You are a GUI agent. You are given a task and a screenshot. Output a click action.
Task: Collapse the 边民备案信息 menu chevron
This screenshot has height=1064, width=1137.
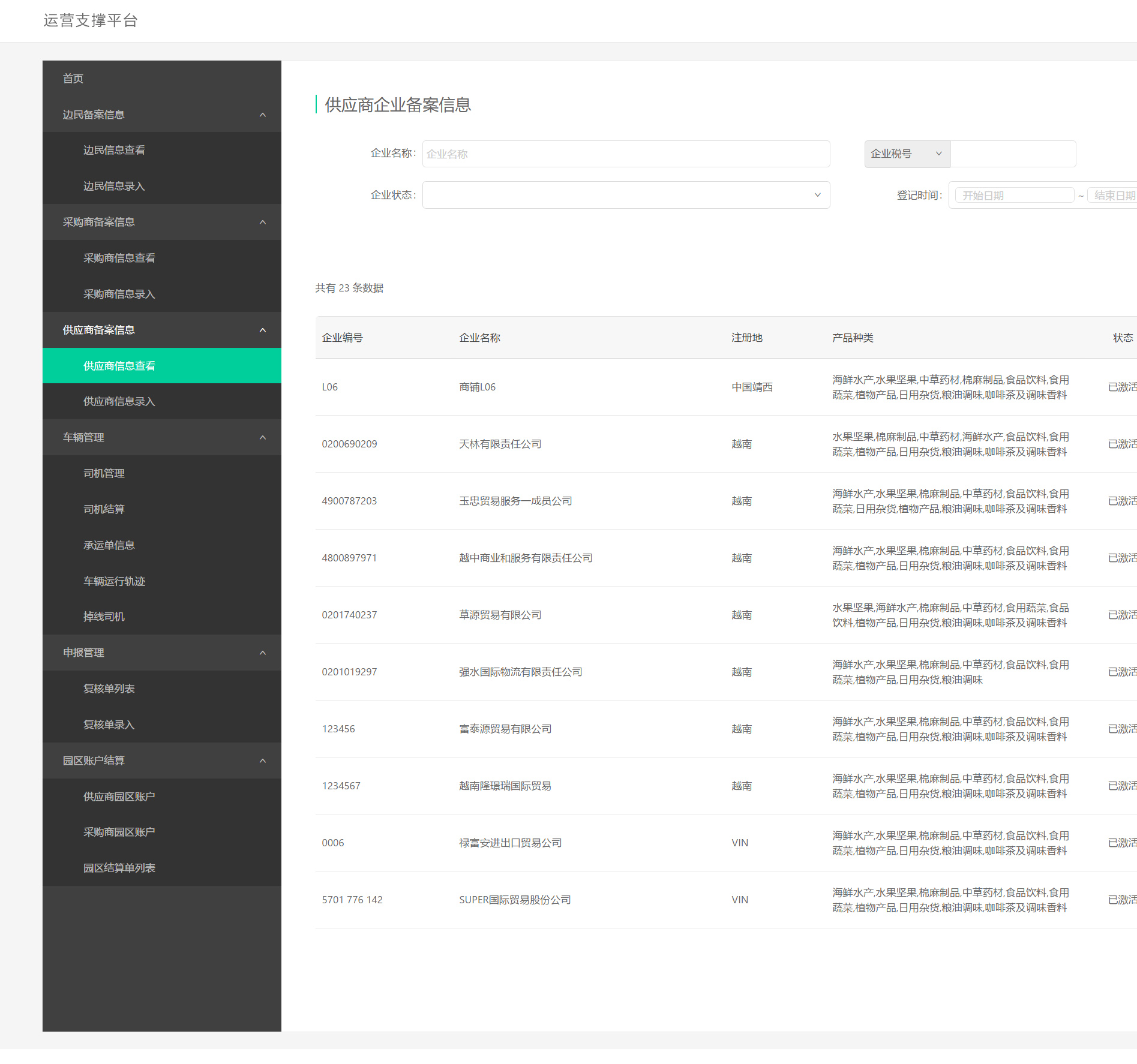[x=262, y=115]
